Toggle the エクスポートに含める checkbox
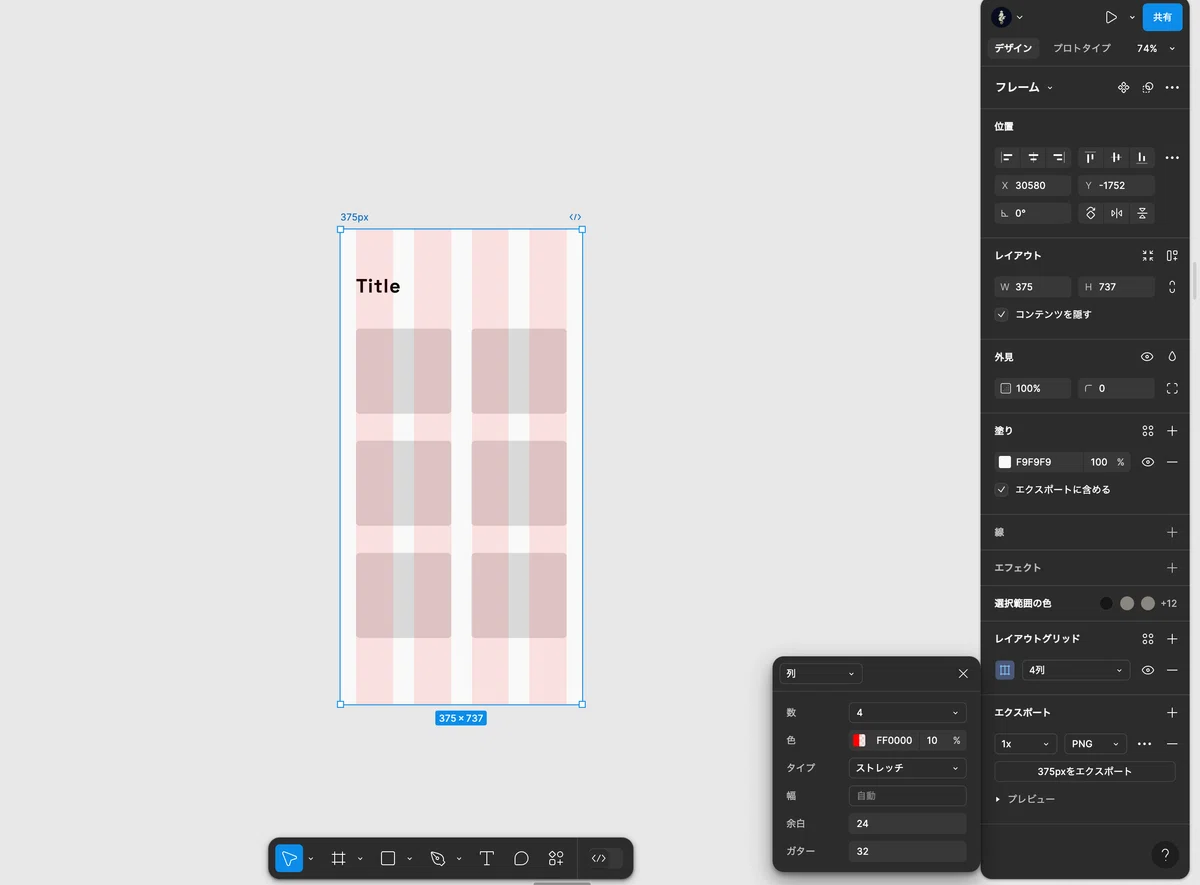1200x885 pixels. [1002, 490]
